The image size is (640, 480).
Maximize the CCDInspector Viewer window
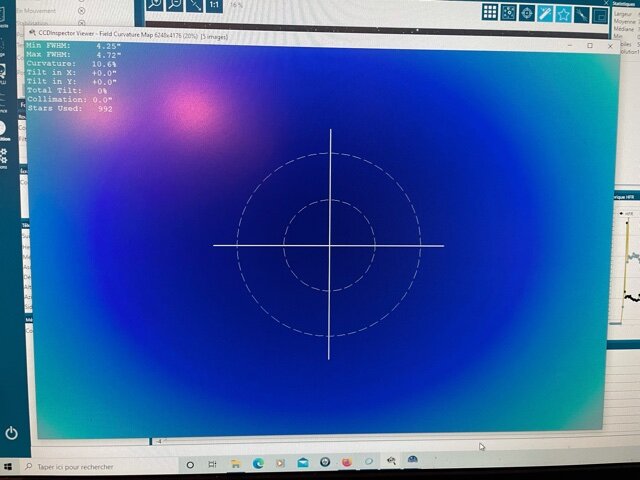[590, 46]
